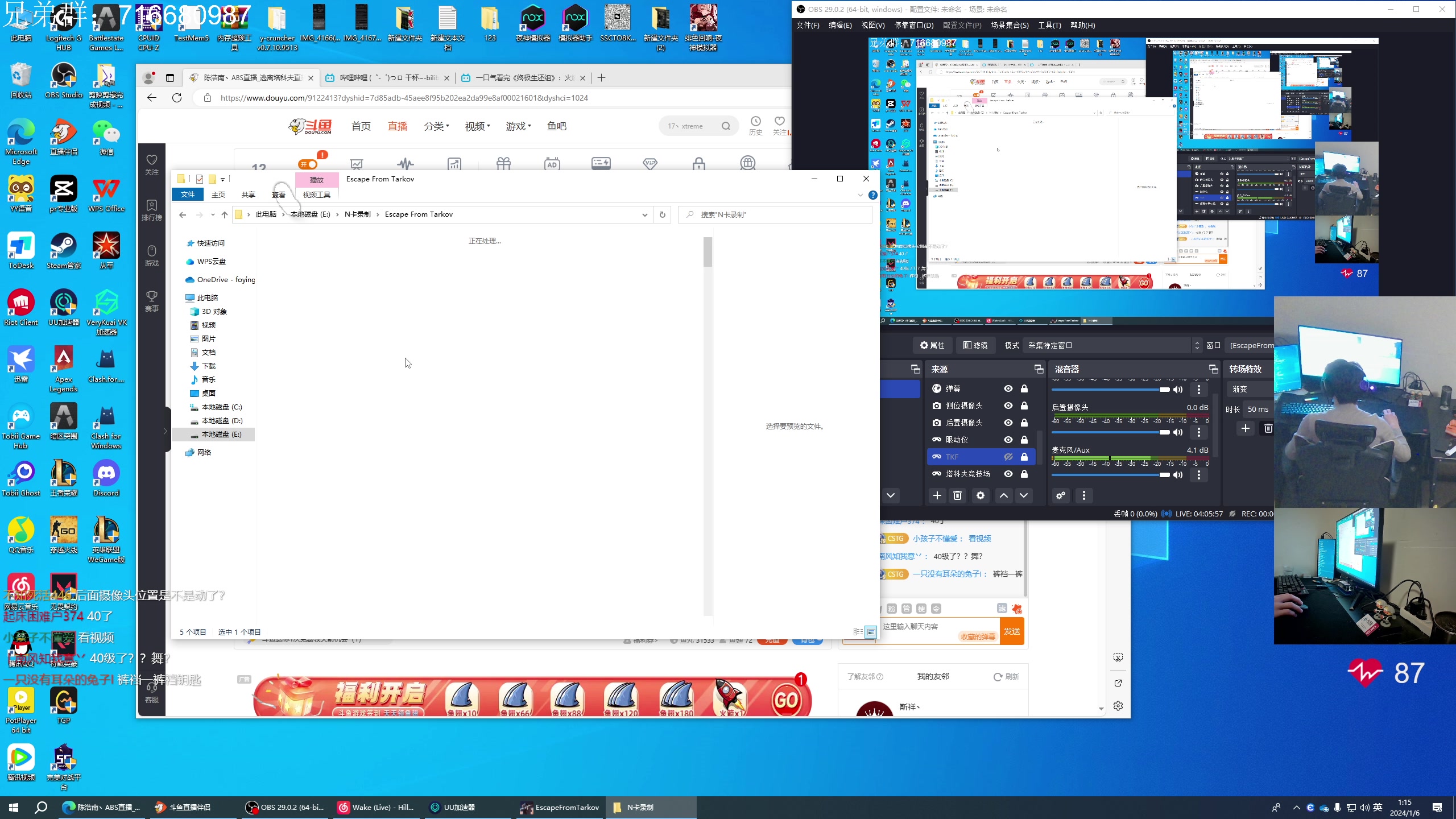The width and height of the screenshot is (1456, 819).
Task: Expand Douyu 游戏 navigation menu
Action: coord(518,126)
